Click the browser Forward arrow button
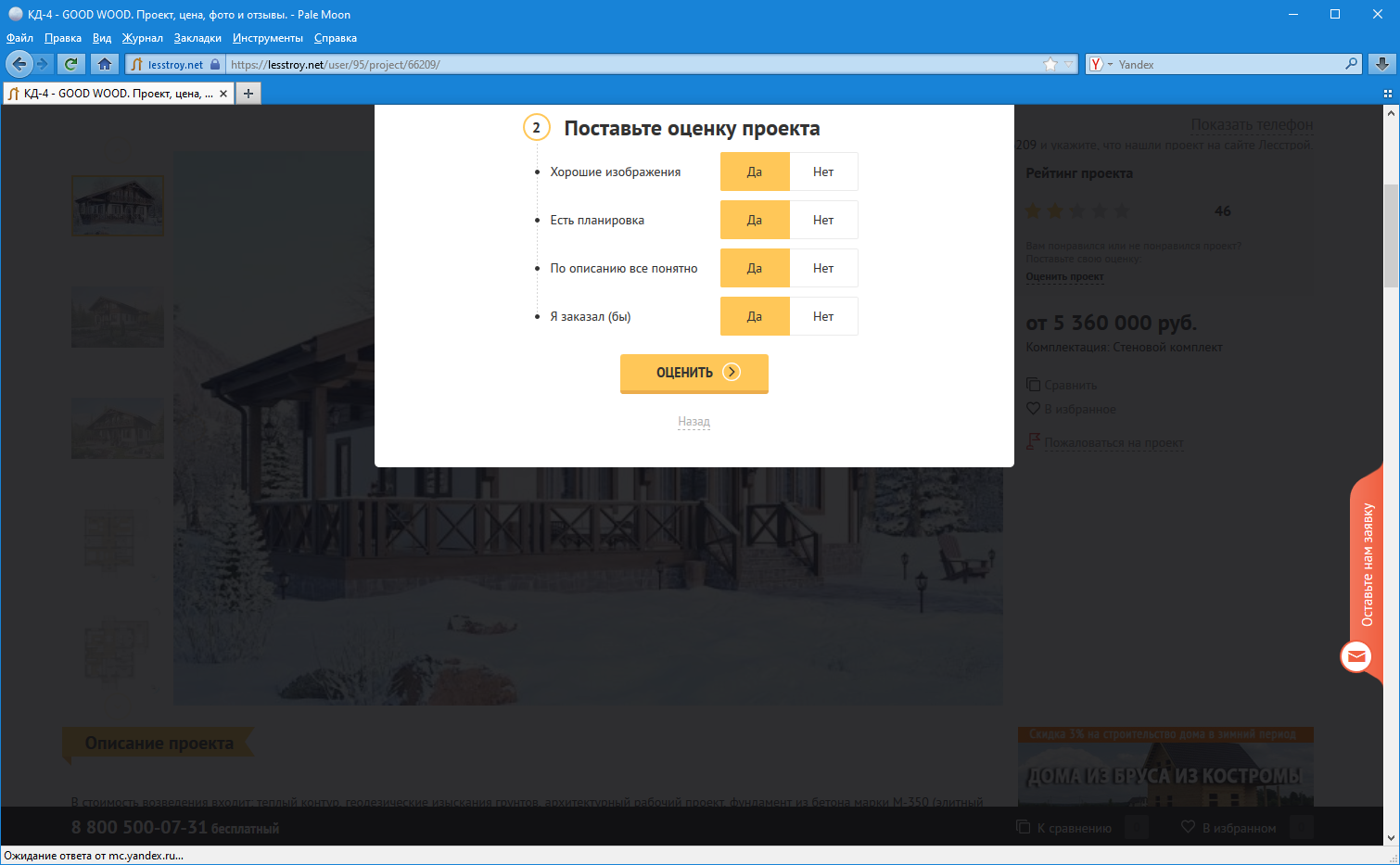The image size is (1400, 865). pos(43,64)
